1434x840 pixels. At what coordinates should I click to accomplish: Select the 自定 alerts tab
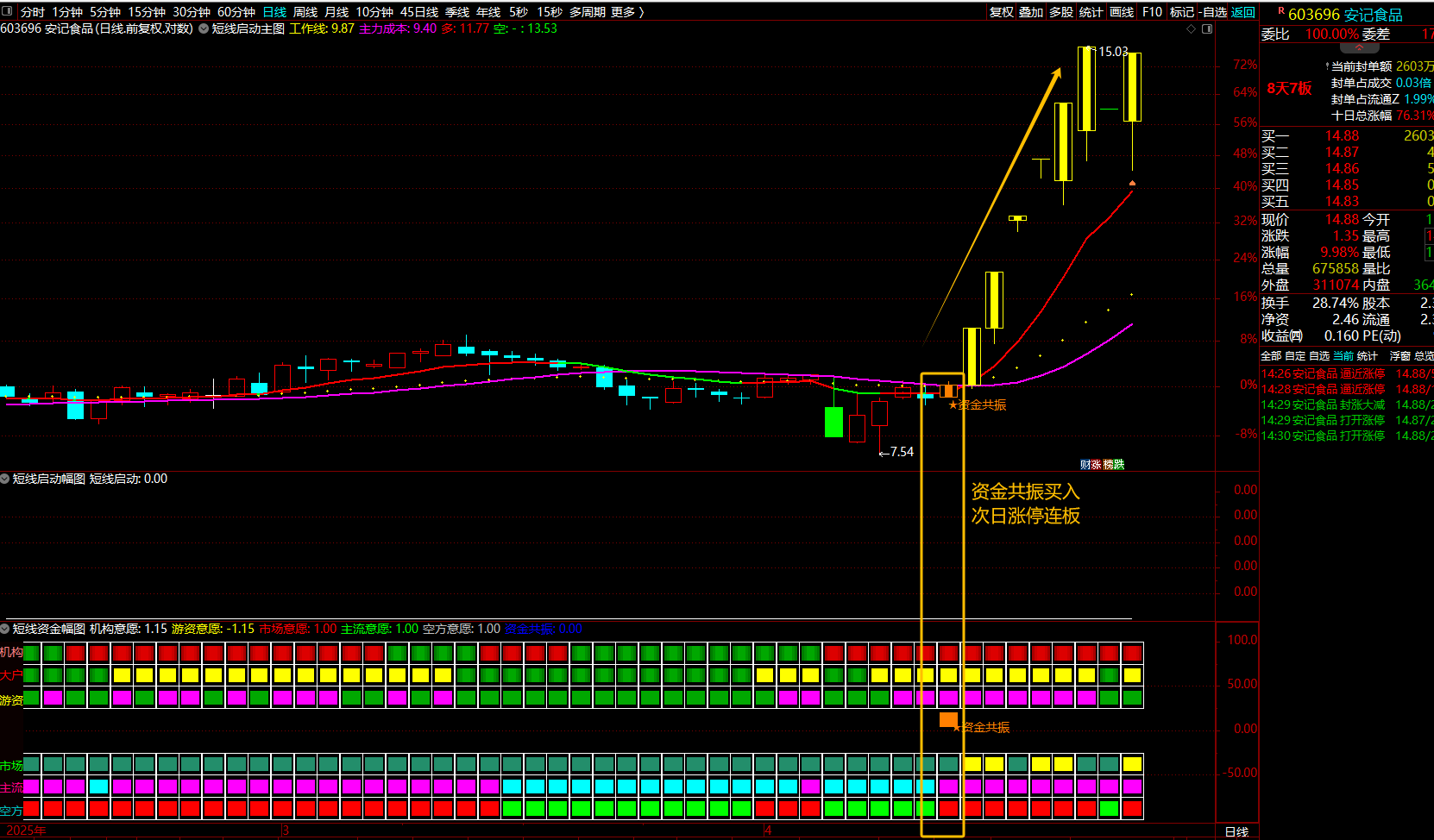[1295, 355]
